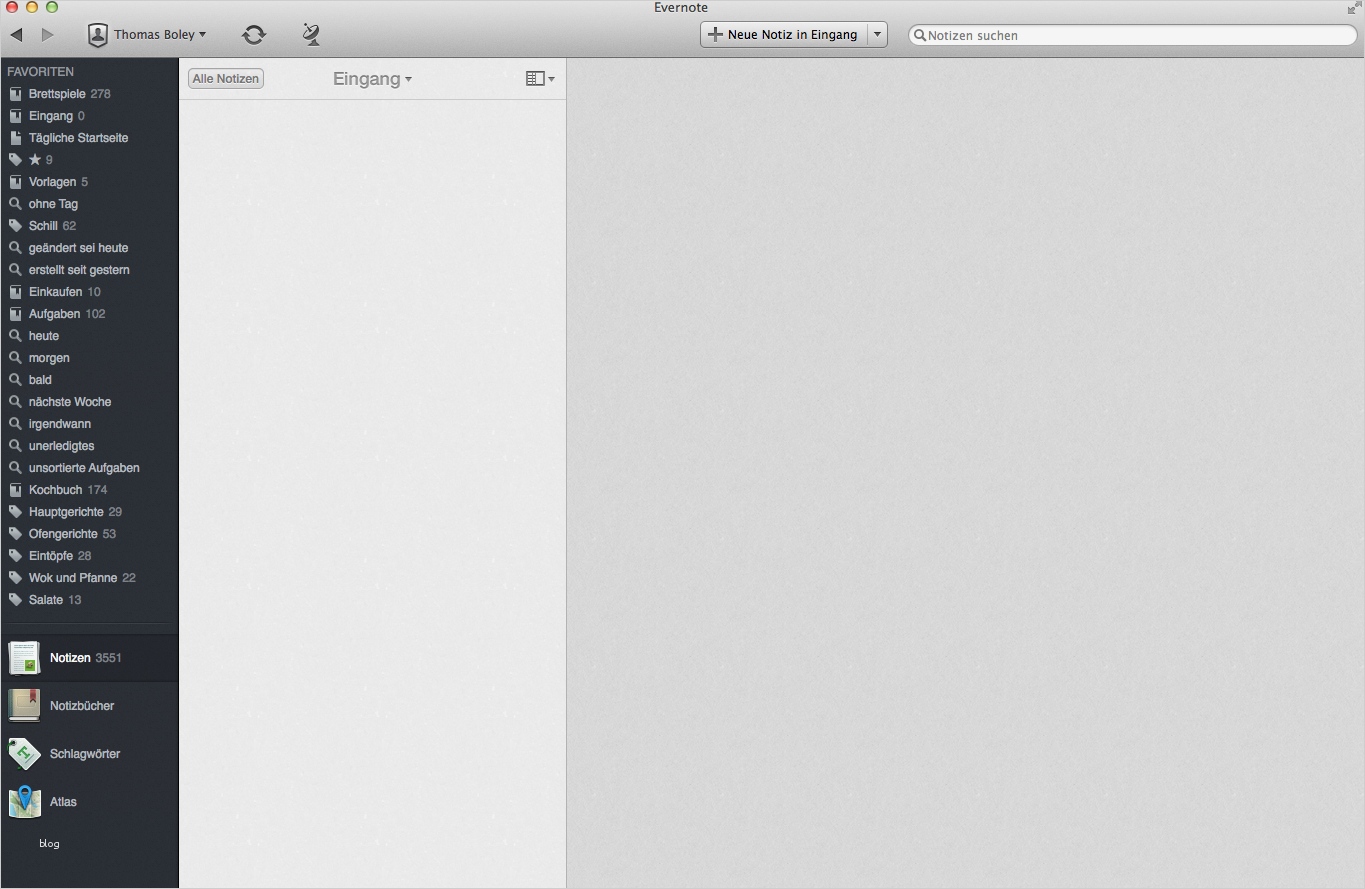The height and width of the screenshot is (889, 1365).
Task: Click the notebook icon beside Vorlagen
Action: tap(15, 182)
